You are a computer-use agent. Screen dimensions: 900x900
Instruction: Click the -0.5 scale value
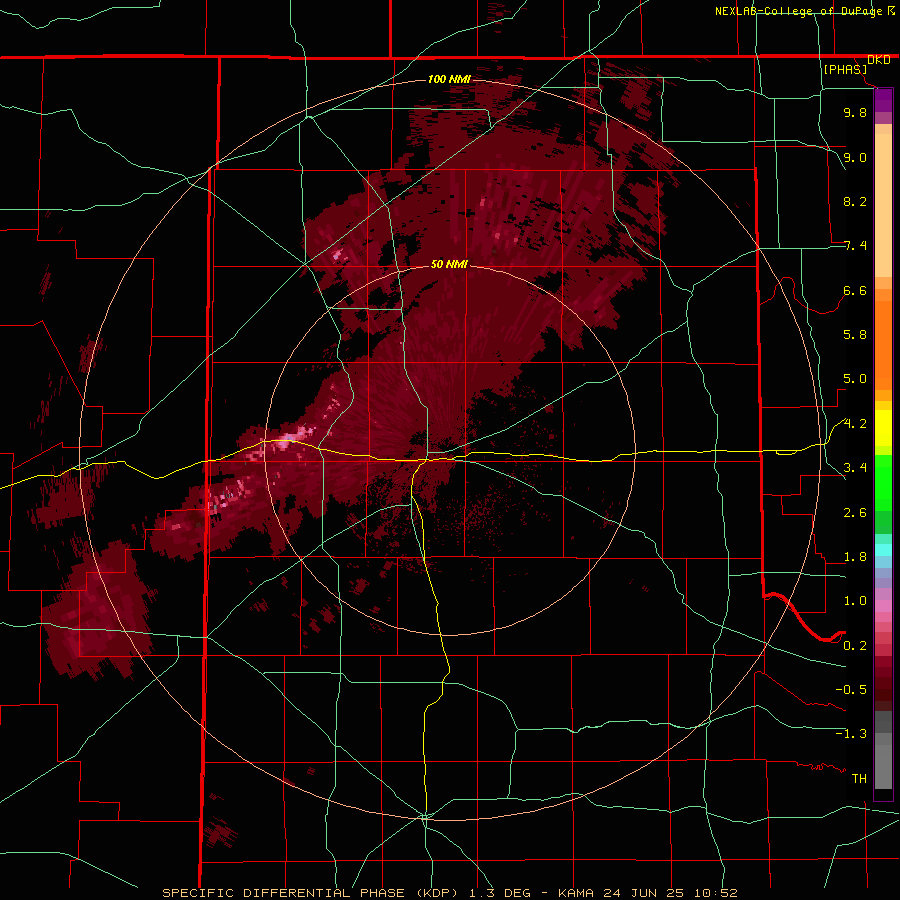tap(851, 690)
